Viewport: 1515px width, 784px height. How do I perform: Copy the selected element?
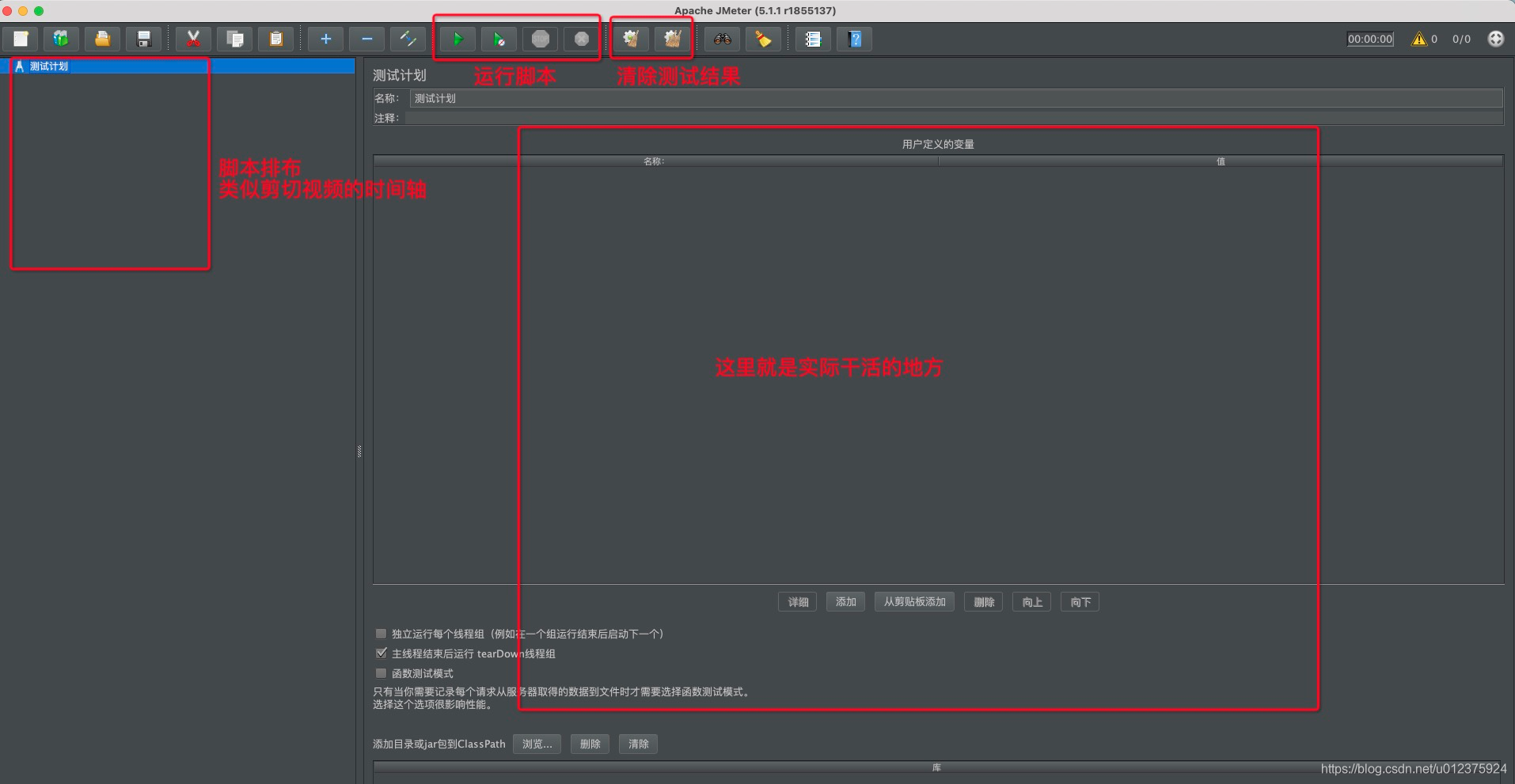tap(235, 39)
